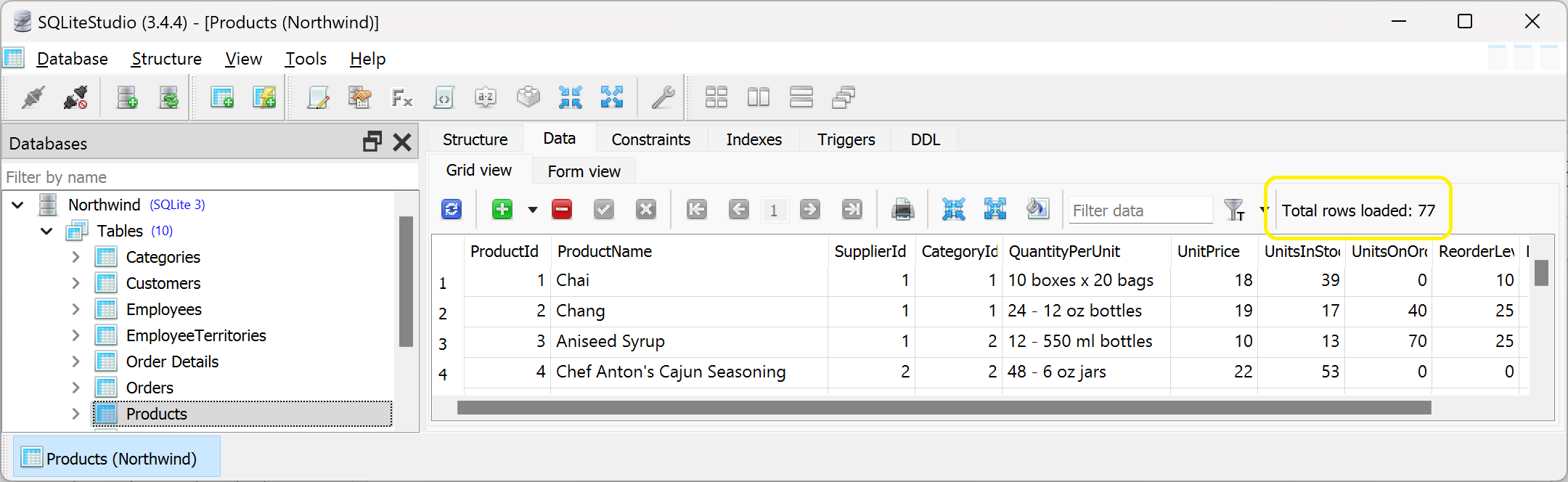
Task: Open code snippets editor icon
Action: (x=444, y=97)
